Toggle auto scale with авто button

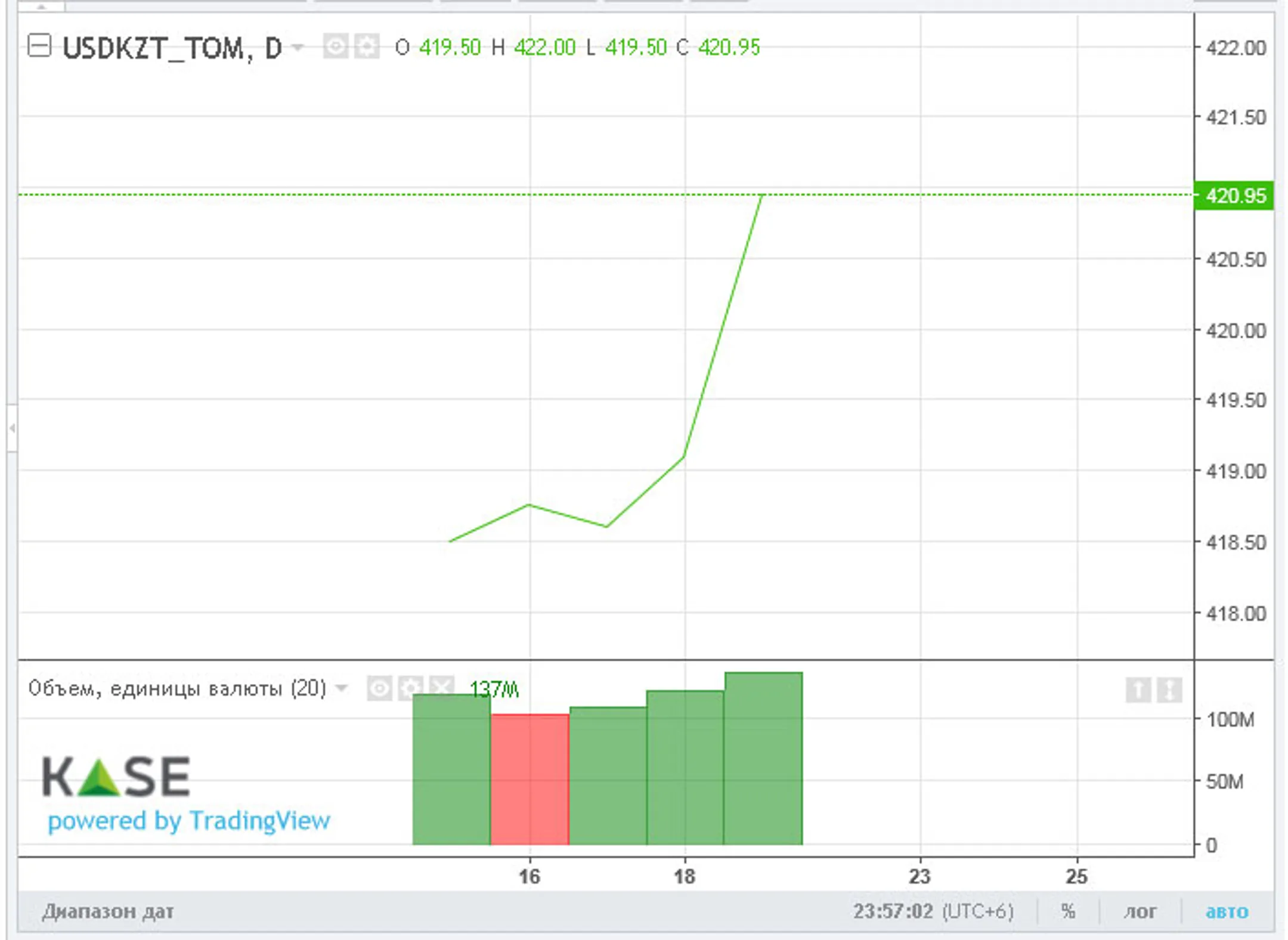[x=1227, y=911]
